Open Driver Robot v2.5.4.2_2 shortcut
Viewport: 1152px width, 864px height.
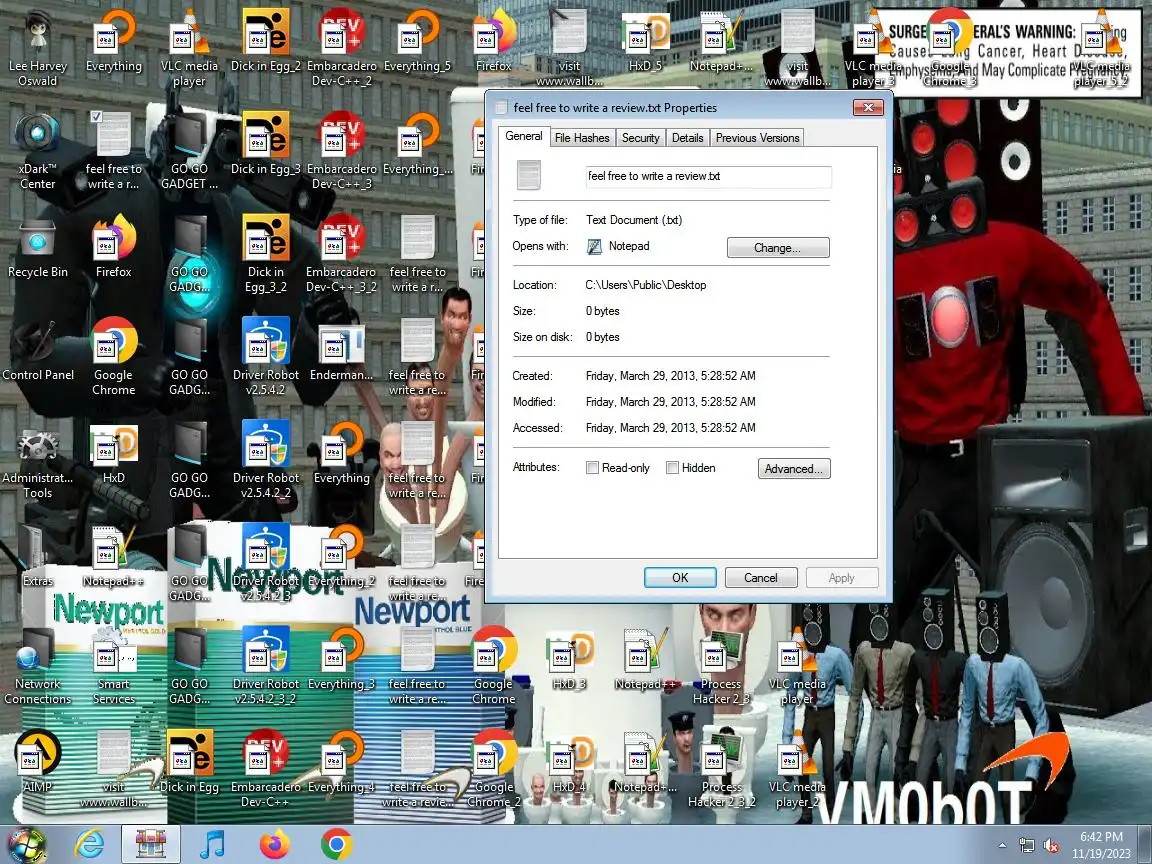[265, 460]
